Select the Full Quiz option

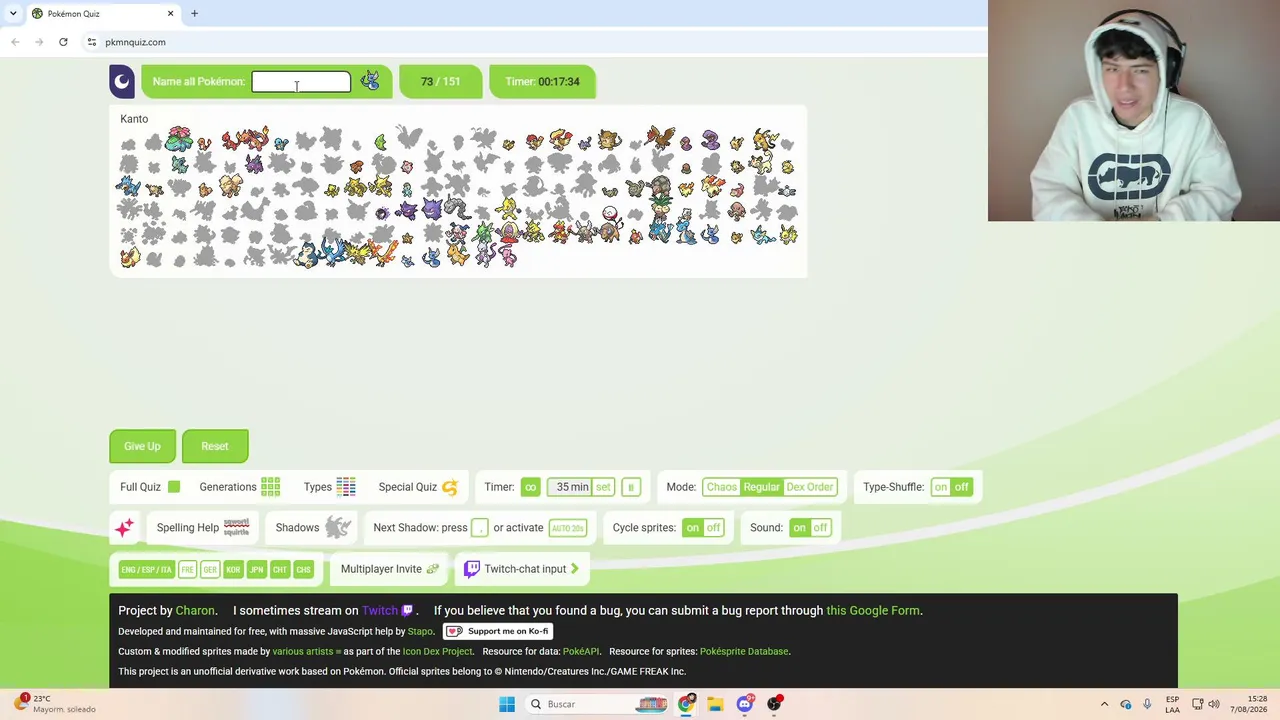(150, 487)
